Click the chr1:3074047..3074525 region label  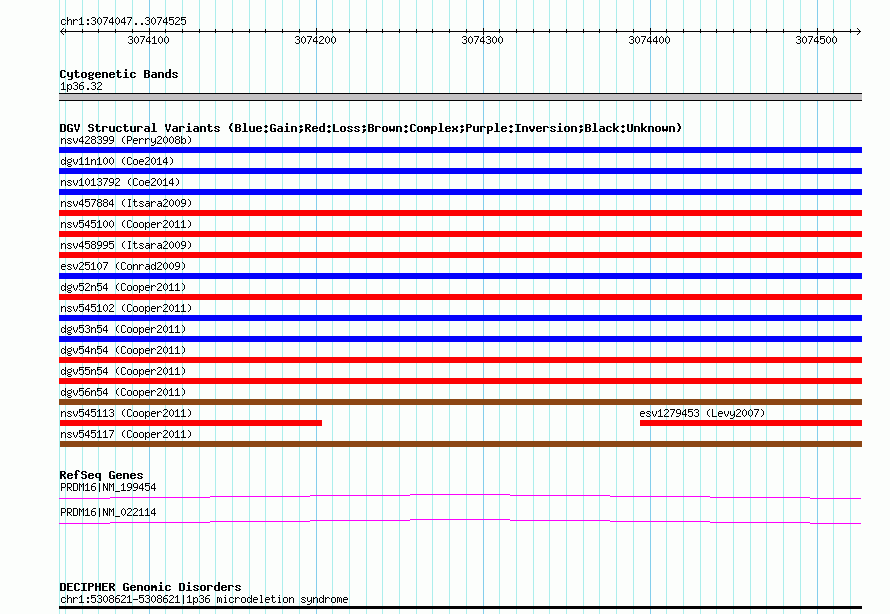(x=123, y=21)
